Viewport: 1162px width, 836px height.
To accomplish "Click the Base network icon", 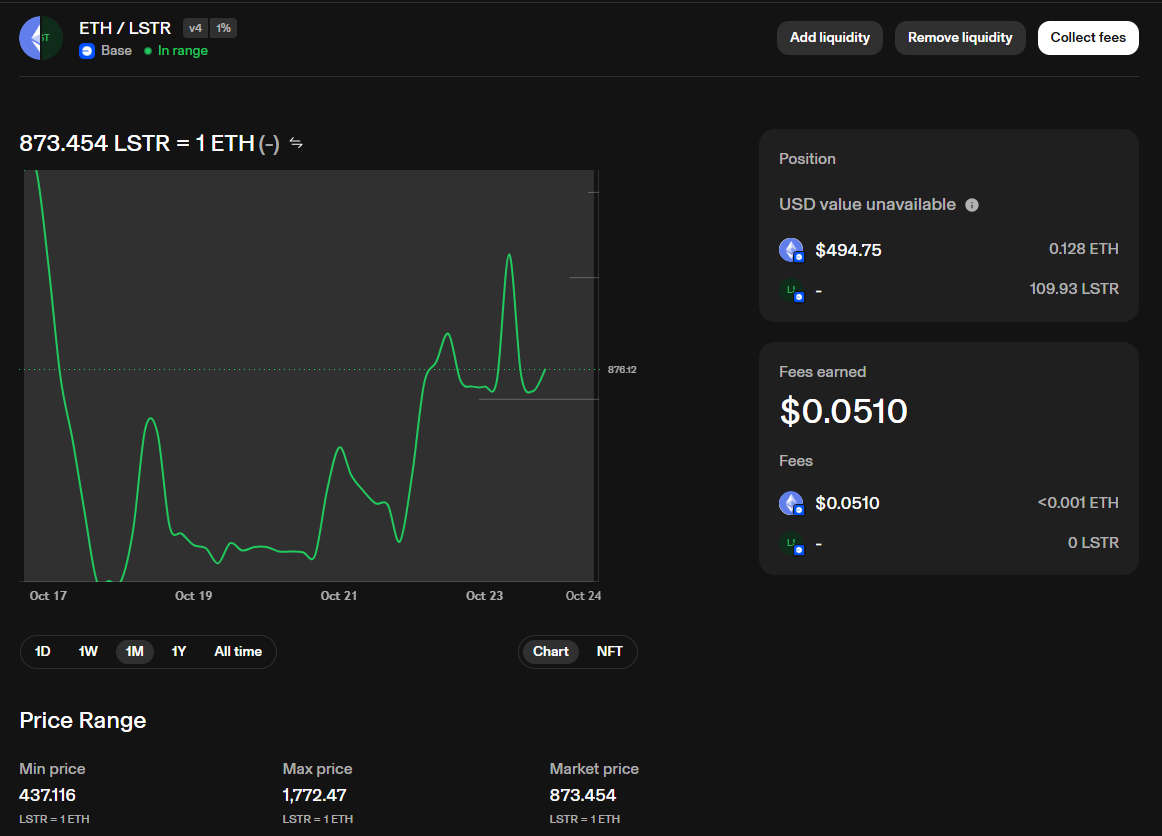I will coord(87,51).
